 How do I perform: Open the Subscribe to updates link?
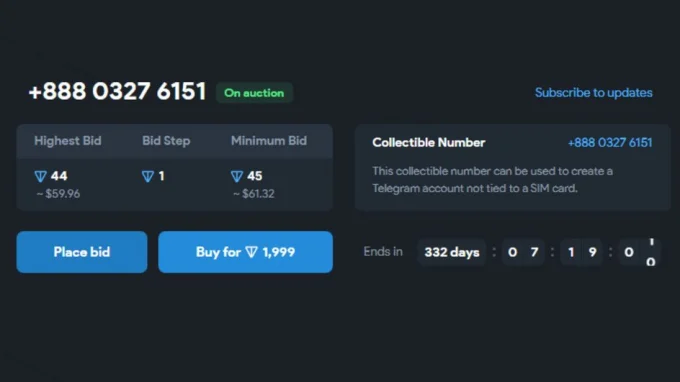point(593,92)
